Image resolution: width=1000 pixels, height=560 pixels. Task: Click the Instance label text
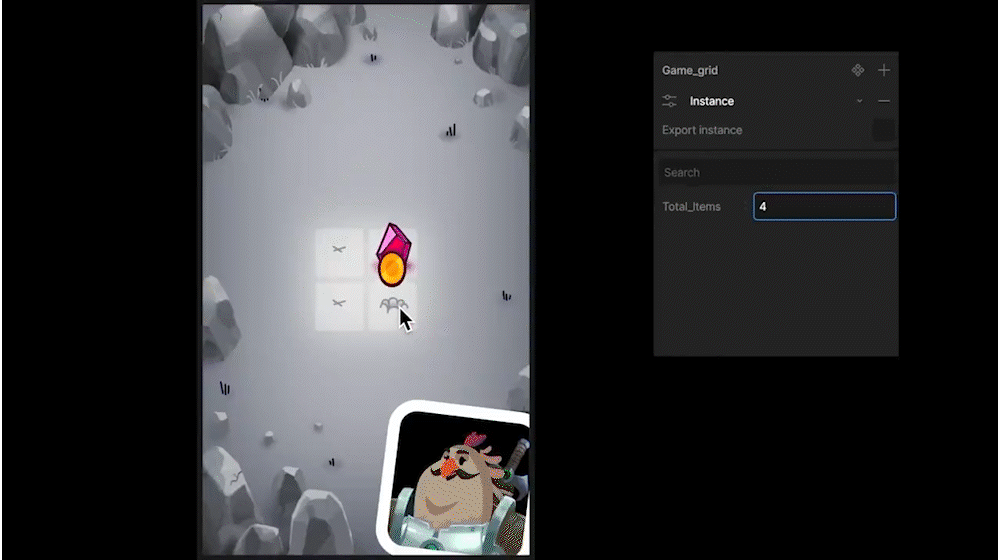[712, 101]
